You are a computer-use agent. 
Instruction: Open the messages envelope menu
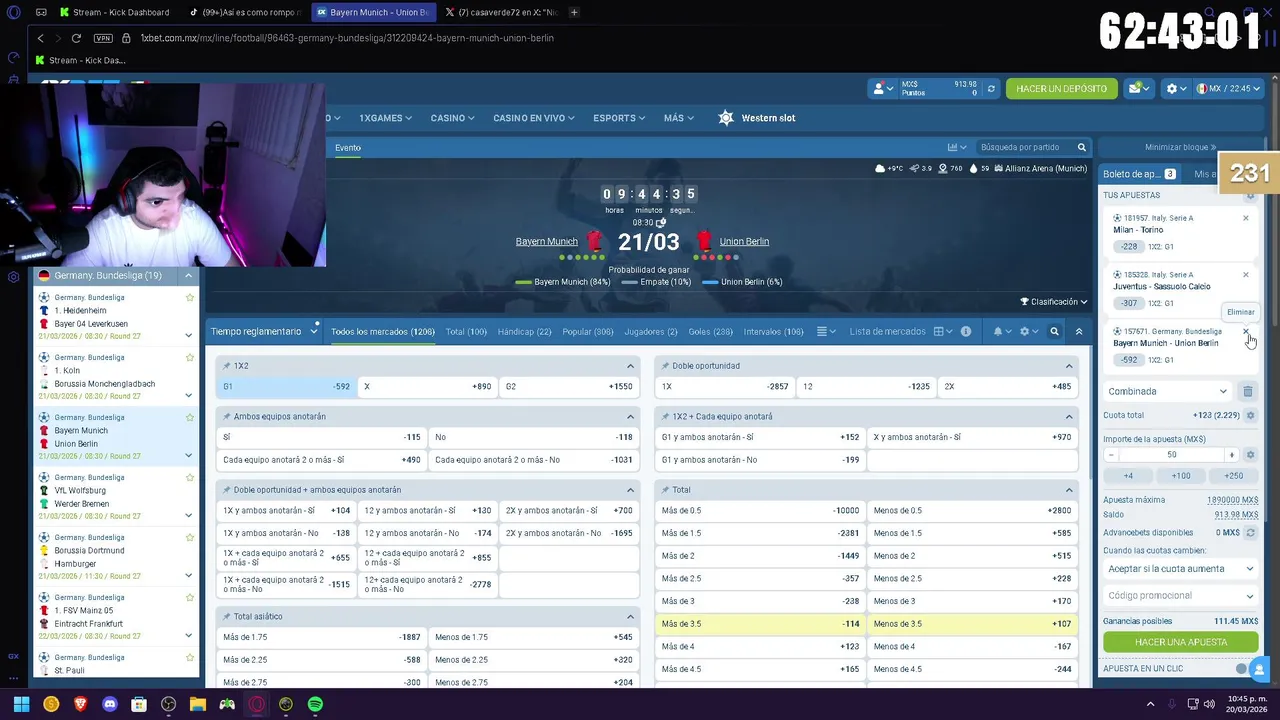[x=1138, y=89]
